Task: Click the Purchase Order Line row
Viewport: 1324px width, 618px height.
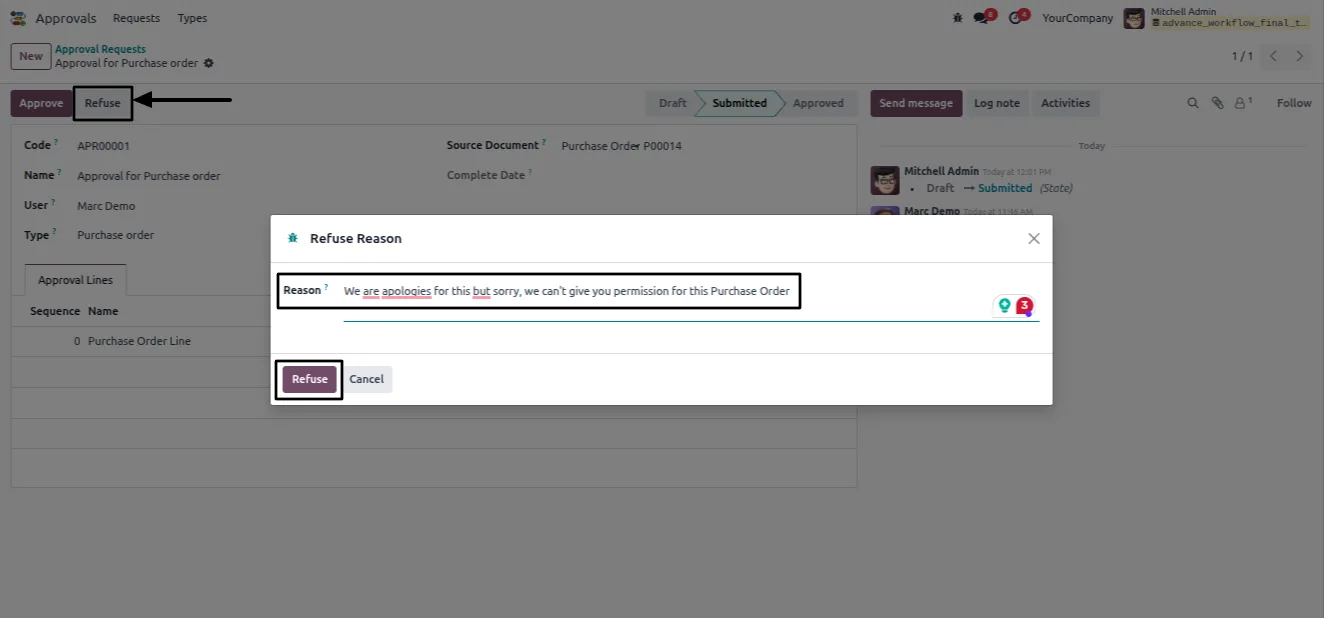Action: [x=433, y=341]
